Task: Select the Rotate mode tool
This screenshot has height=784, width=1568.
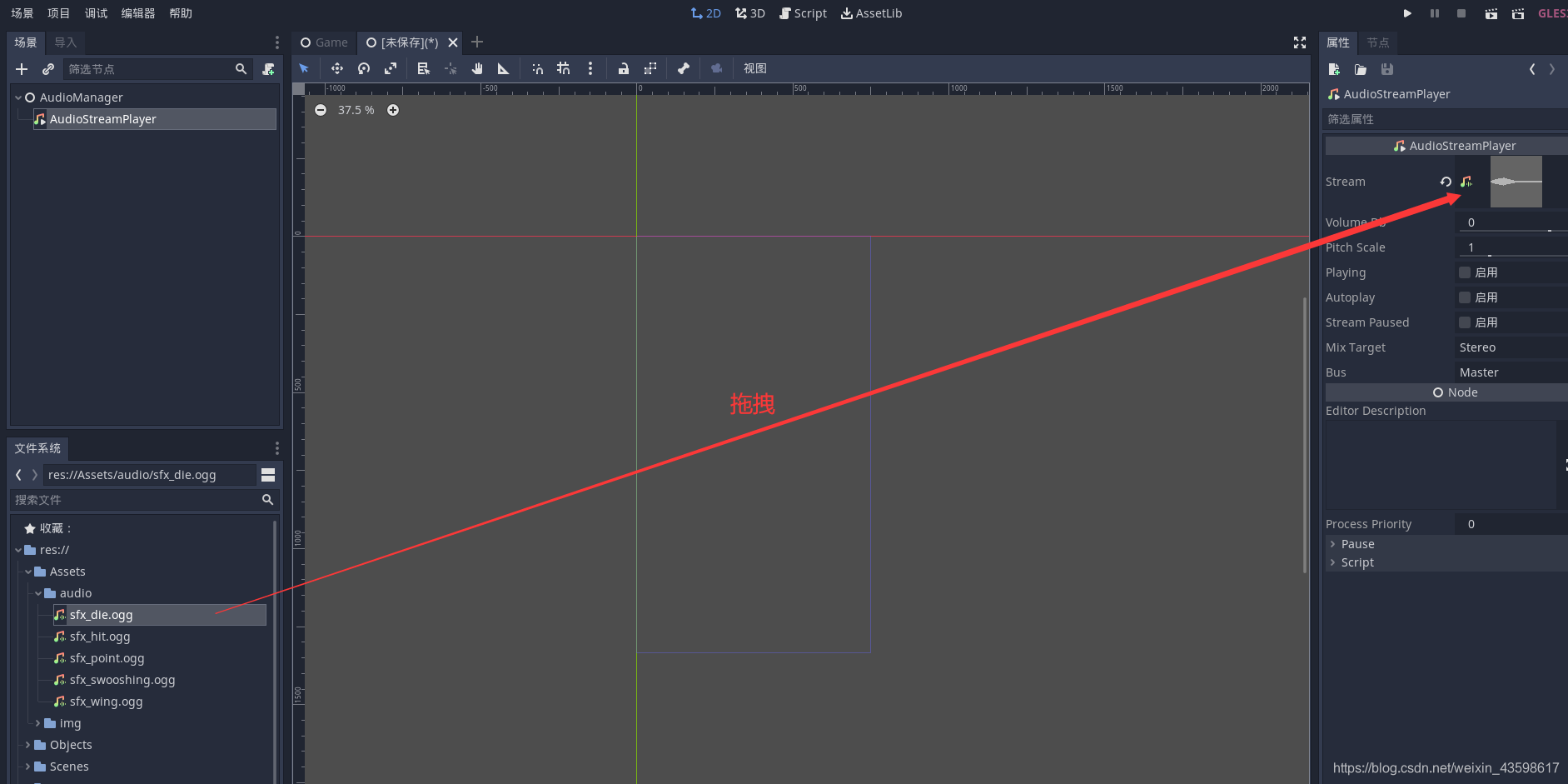Action: coord(364,68)
